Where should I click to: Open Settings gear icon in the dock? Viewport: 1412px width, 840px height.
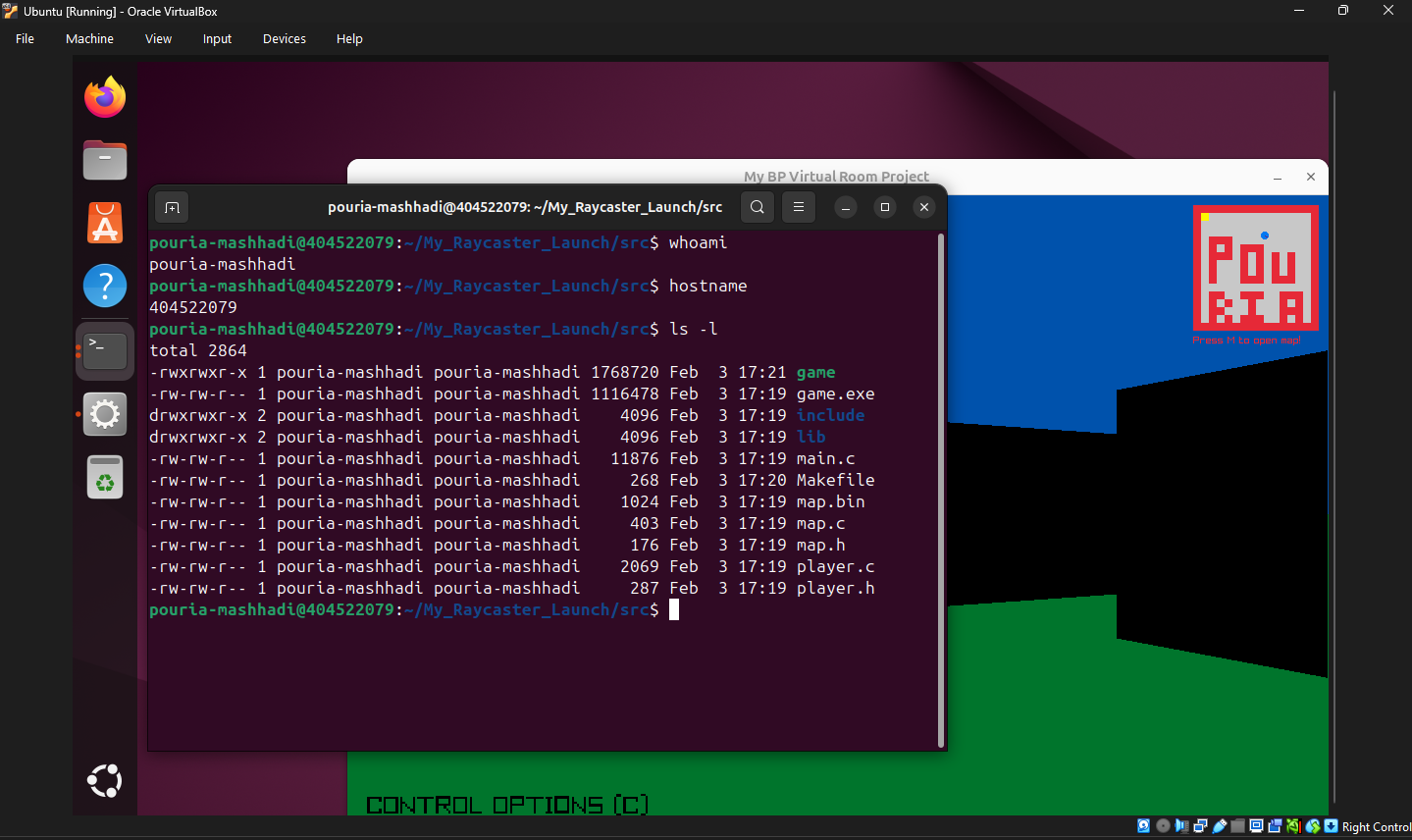point(105,414)
